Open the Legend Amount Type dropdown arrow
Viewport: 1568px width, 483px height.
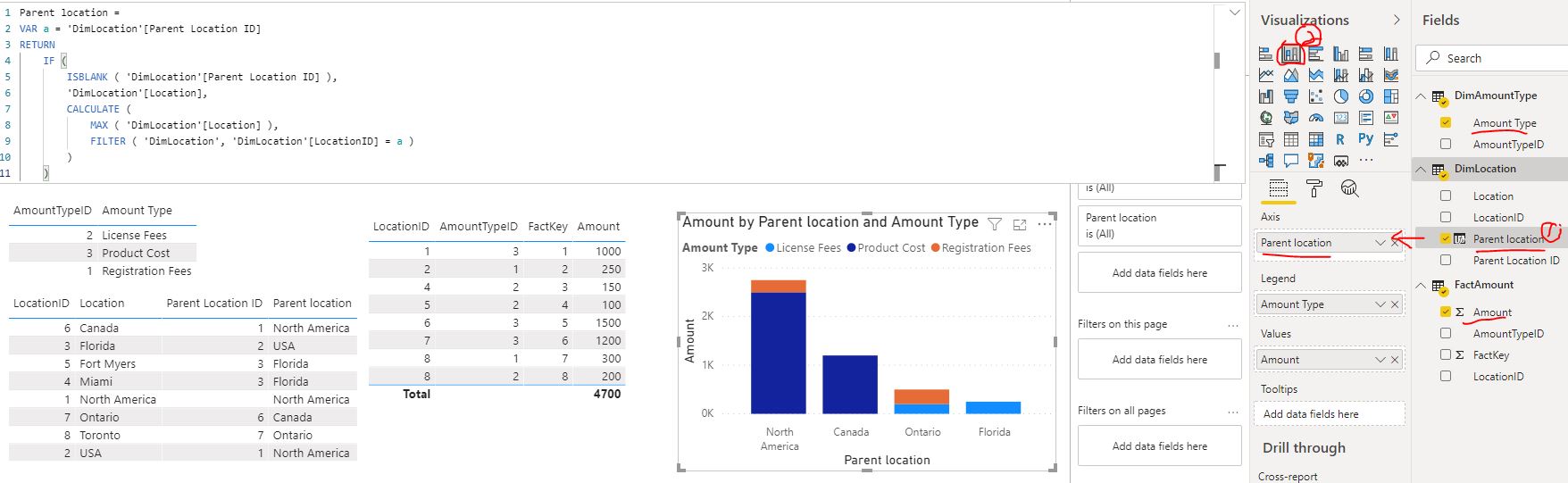[1380, 304]
